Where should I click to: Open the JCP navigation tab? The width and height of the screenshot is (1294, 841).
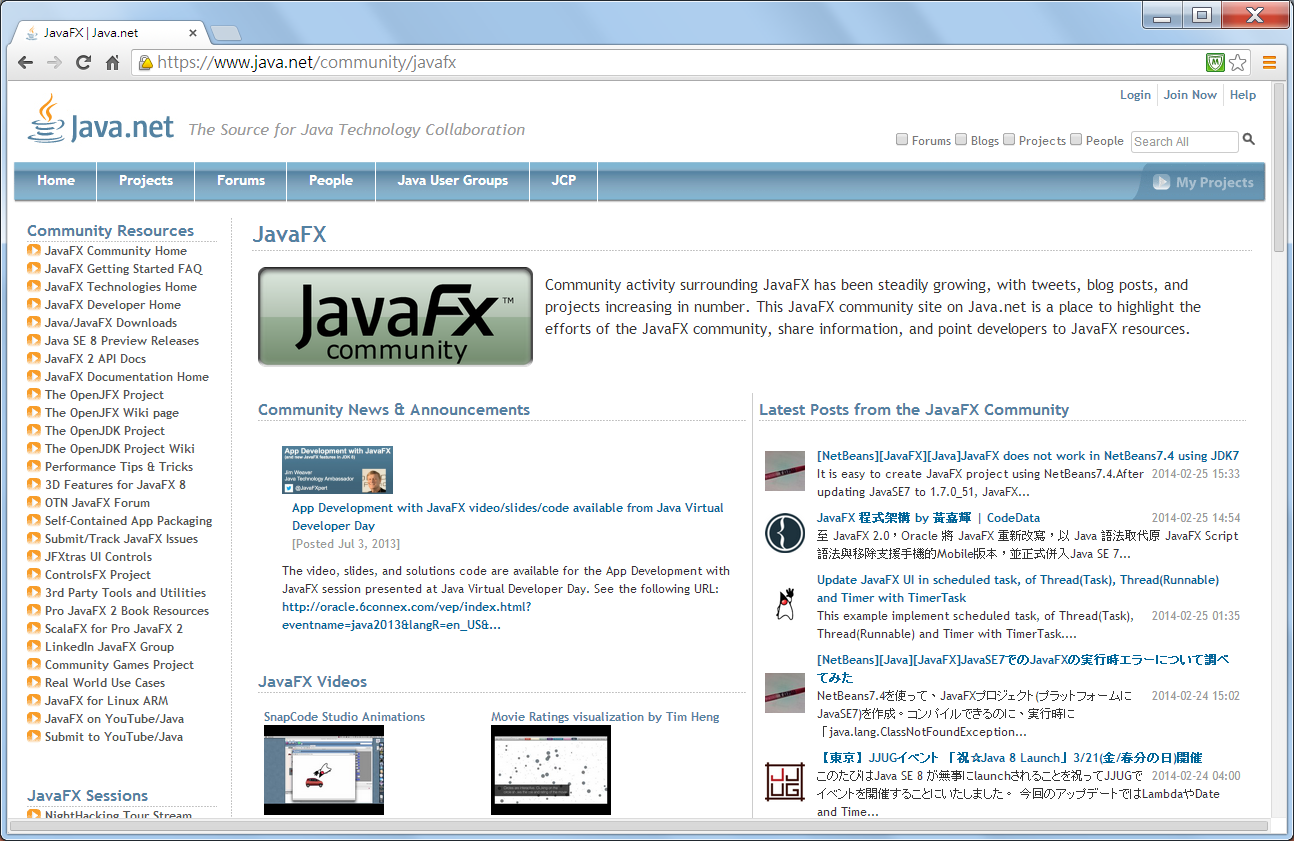point(564,181)
